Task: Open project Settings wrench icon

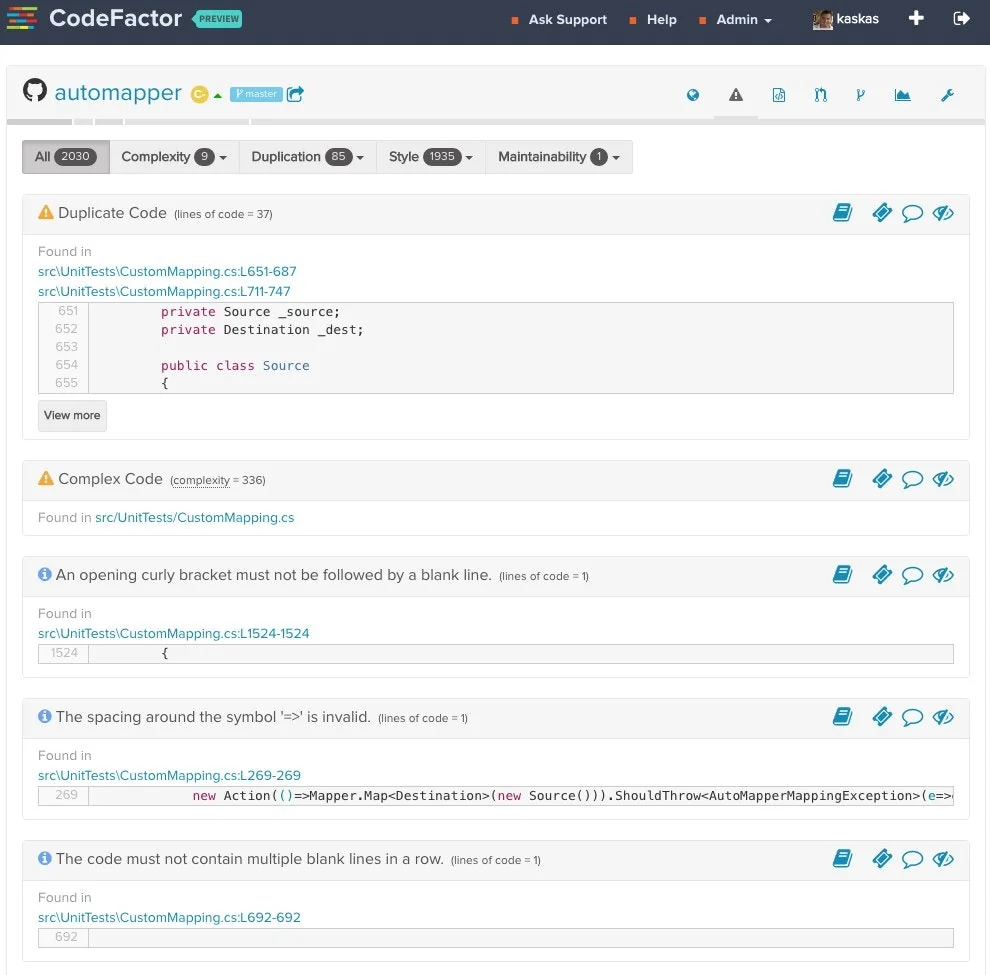Action: coord(948,95)
